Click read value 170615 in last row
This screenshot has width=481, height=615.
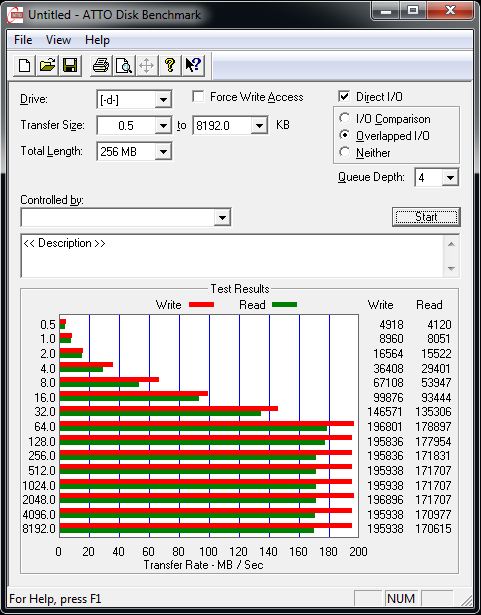(433, 529)
